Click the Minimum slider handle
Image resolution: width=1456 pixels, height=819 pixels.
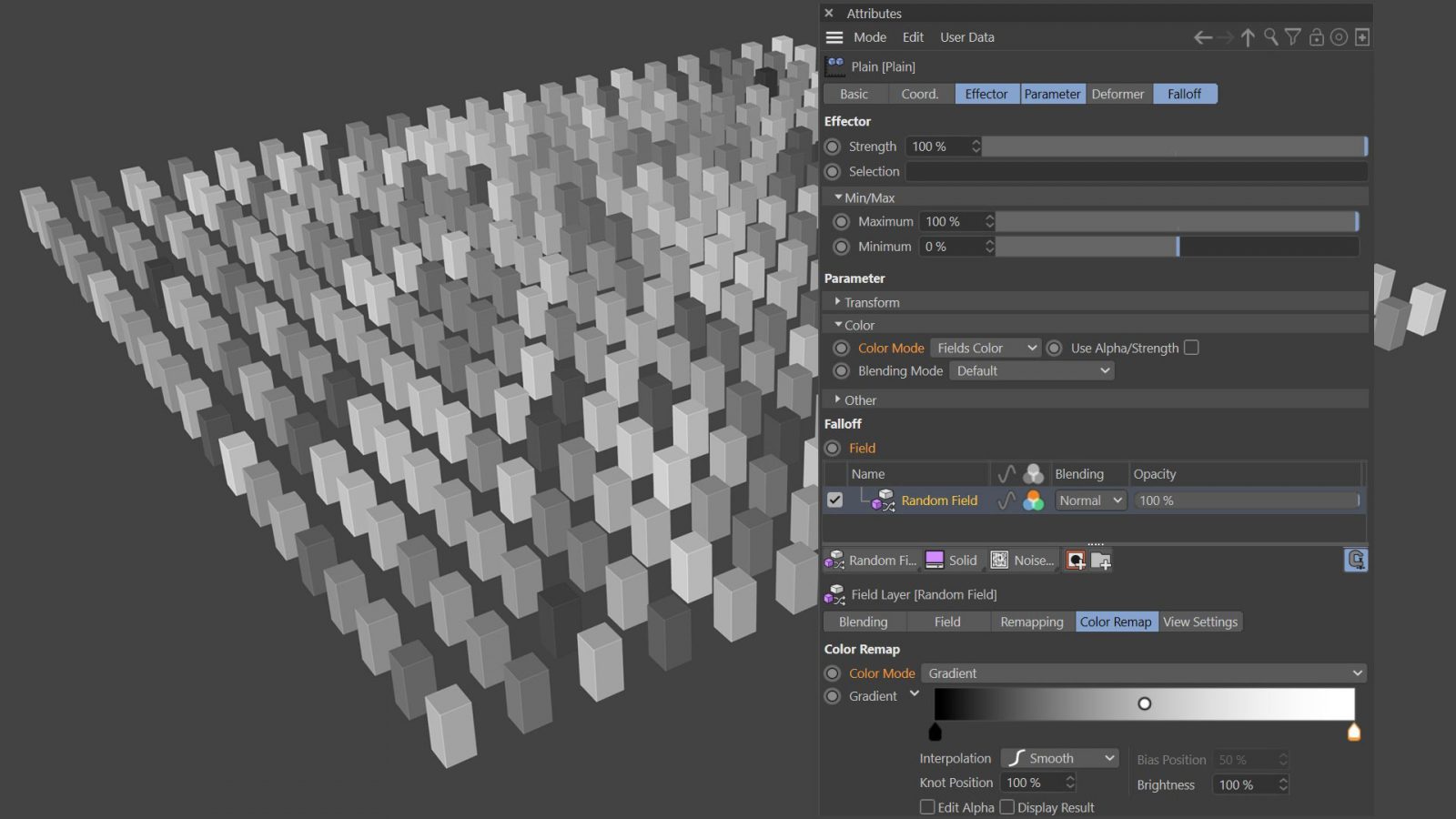pyautogui.click(x=1178, y=247)
